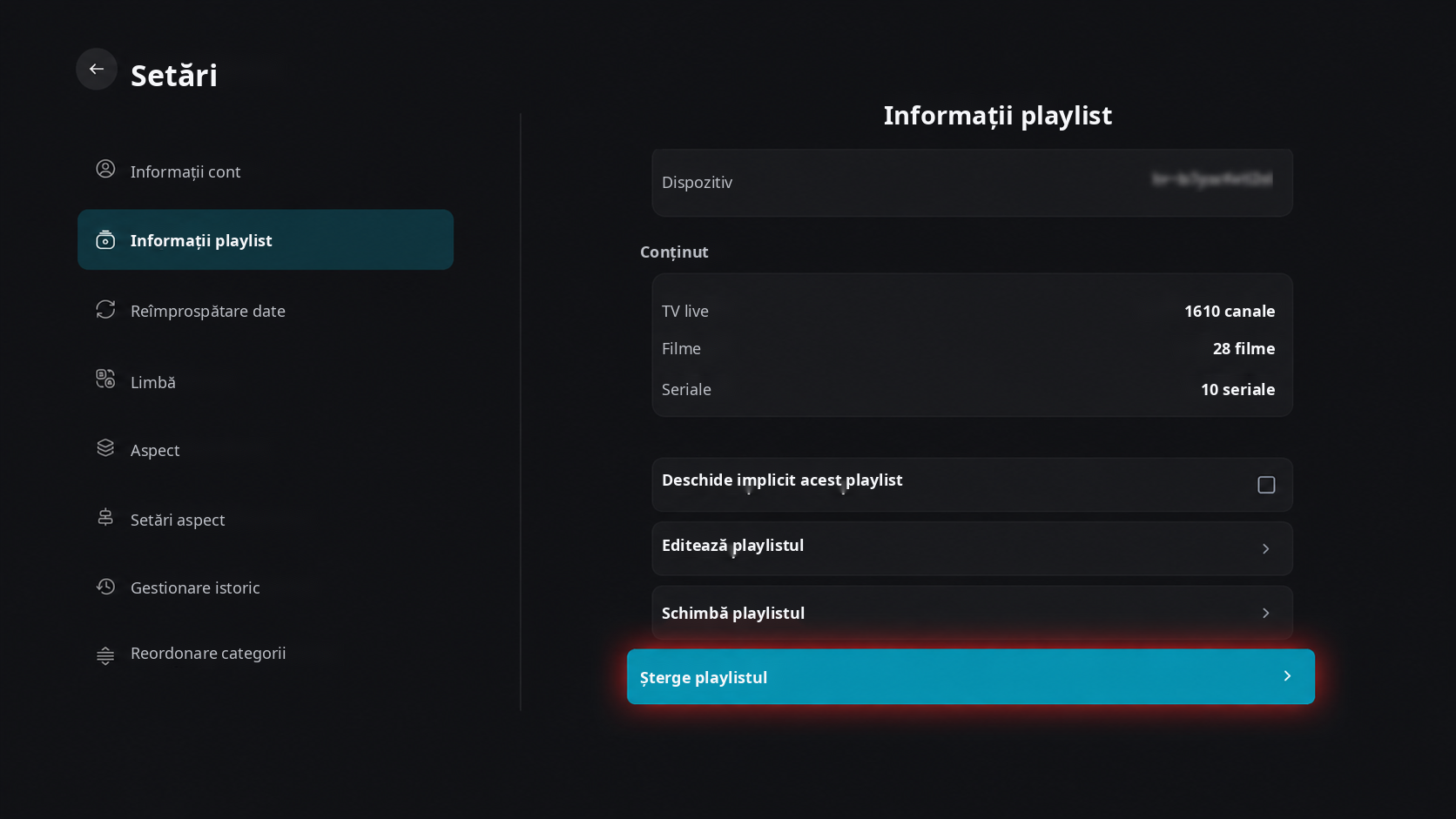Click the chevron on Șterge playlistul
Image resolution: width=1456 pixels, height=819 pixels.
click(x=1288, y=676)
